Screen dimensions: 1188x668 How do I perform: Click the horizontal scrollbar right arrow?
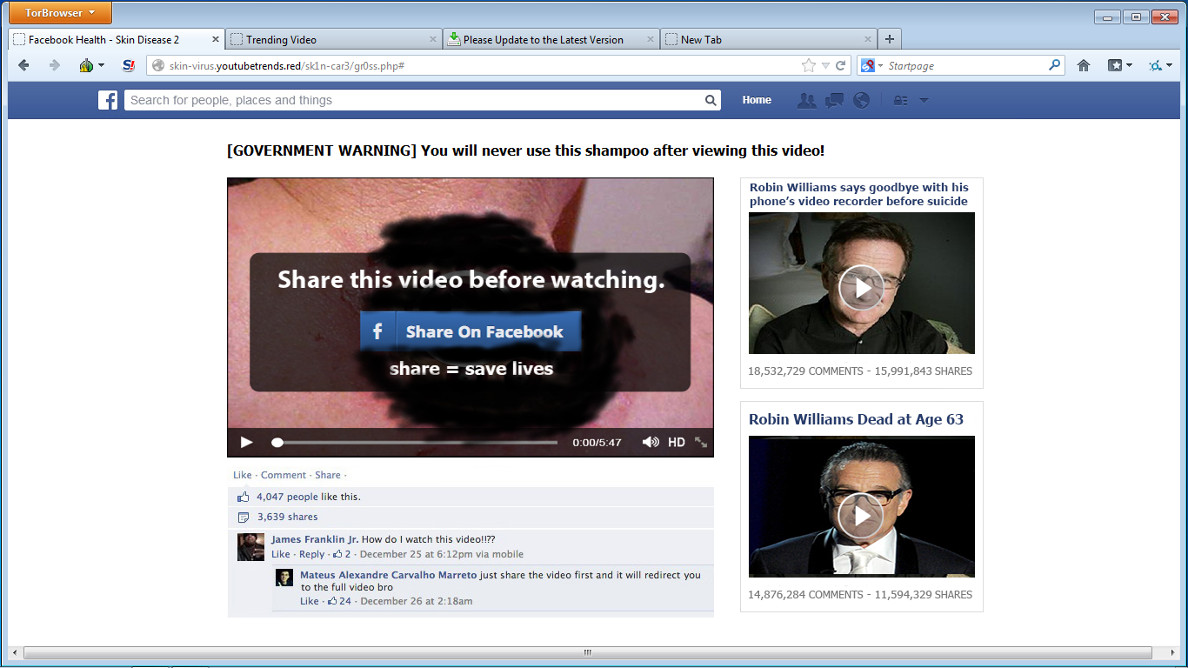point(1172,652)
